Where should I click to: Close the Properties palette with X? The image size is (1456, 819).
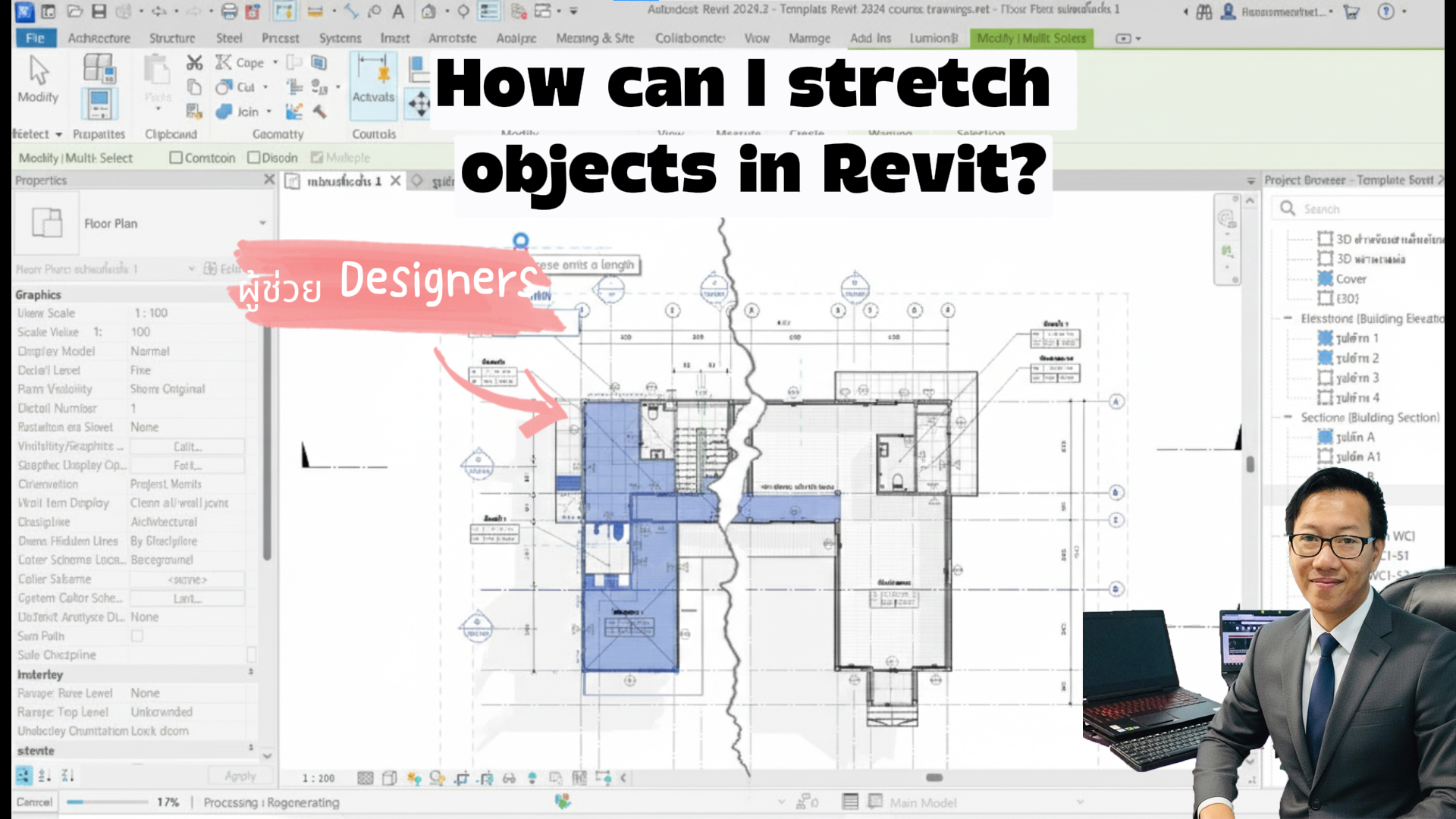coord(268,180)
